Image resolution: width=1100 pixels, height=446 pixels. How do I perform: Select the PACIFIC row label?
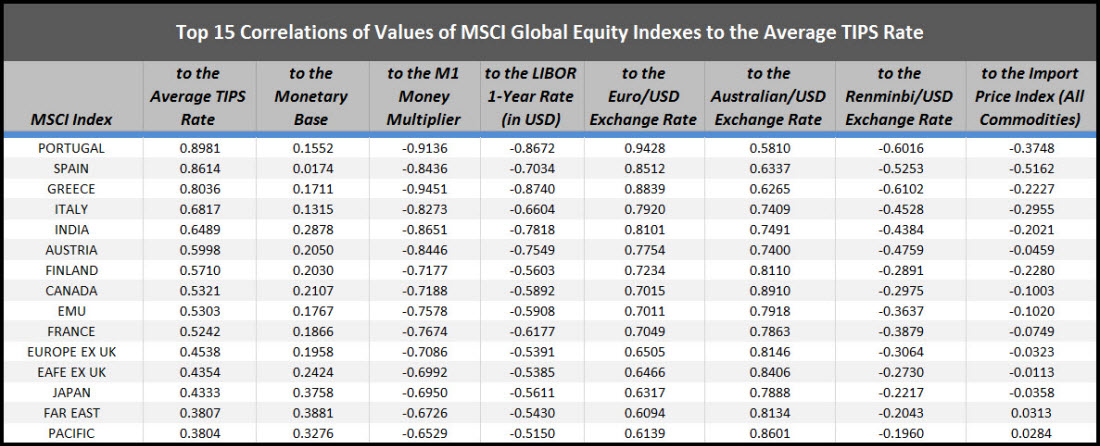point(74,433)
